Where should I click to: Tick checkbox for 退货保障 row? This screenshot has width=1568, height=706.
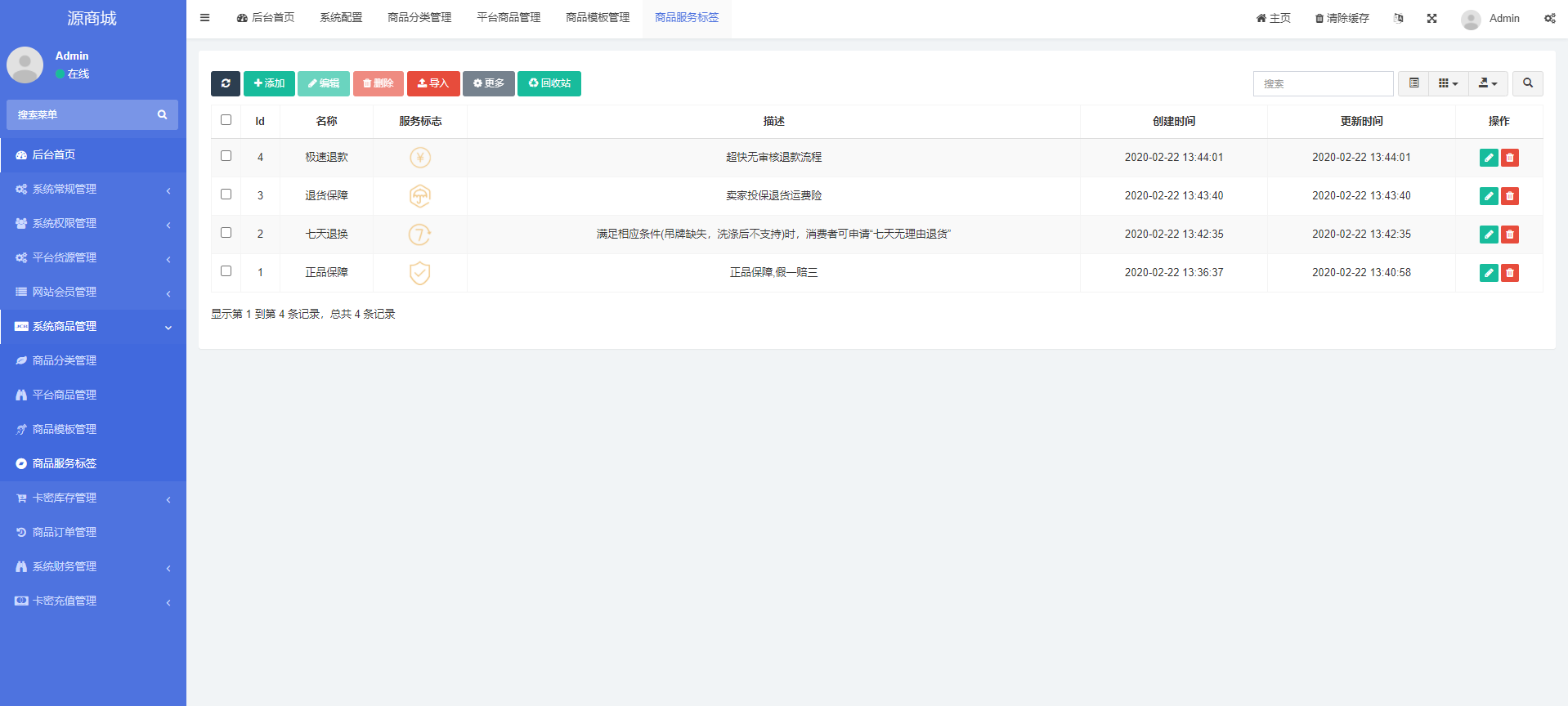coord(226,194)
